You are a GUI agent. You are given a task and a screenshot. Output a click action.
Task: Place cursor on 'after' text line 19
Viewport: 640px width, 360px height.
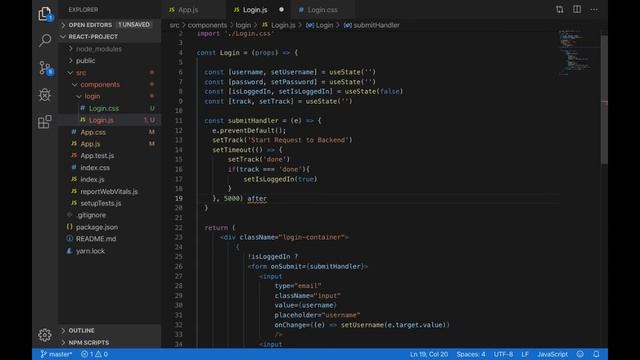point(257,198)
